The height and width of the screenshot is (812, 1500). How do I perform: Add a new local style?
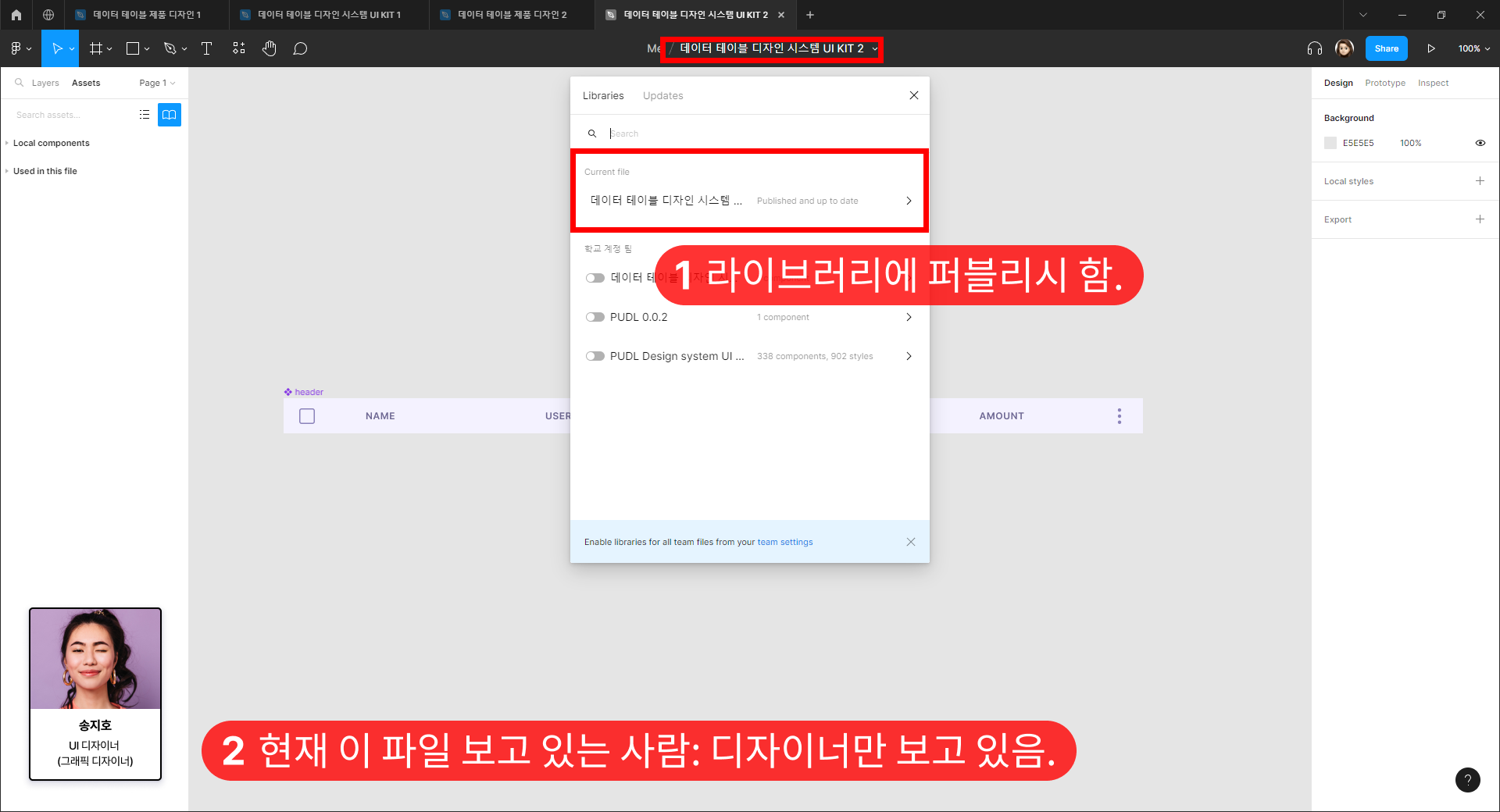(1480, 181)
